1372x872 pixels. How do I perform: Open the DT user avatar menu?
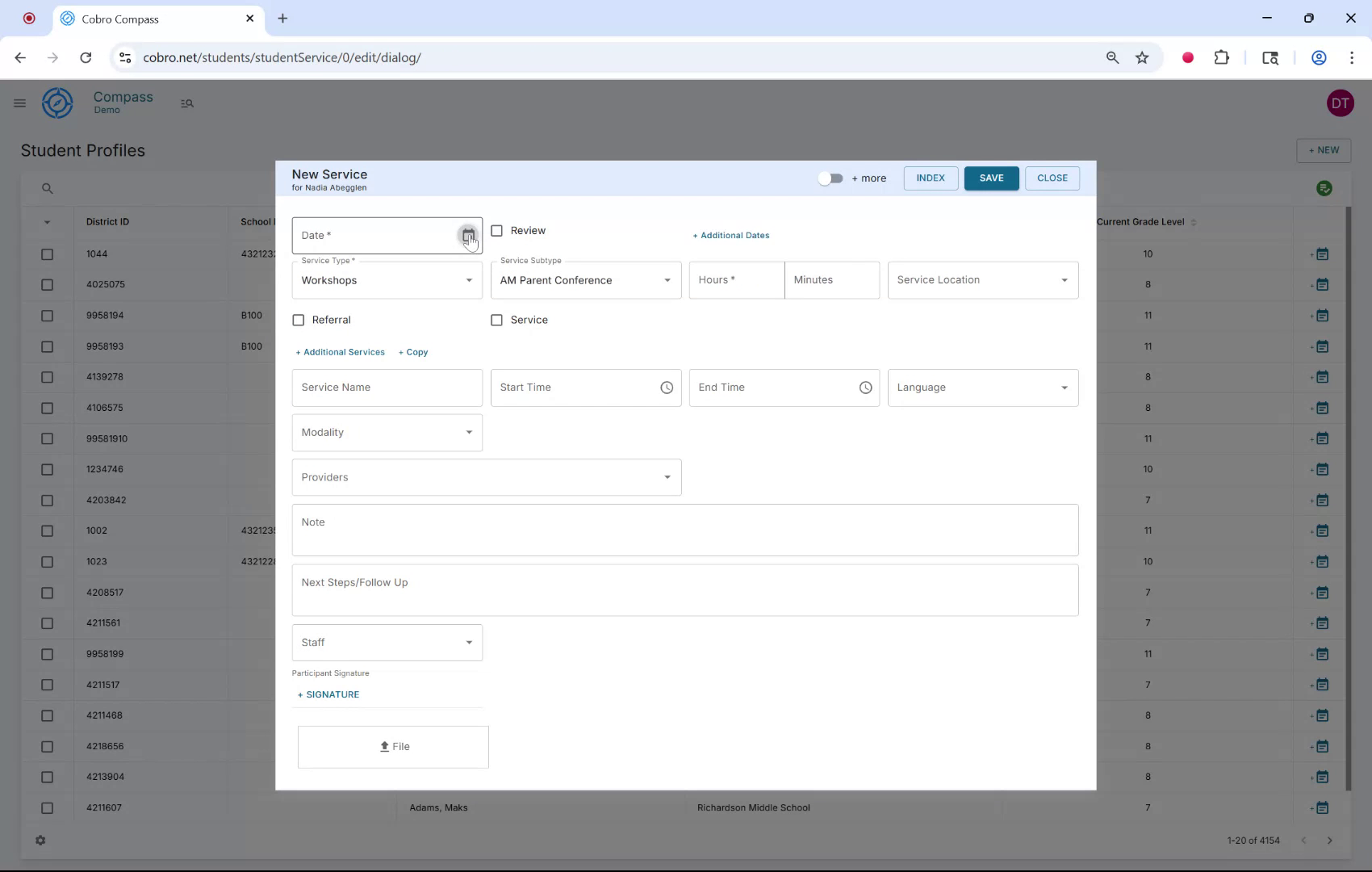pyautogui.click(x=1341, y=103)
